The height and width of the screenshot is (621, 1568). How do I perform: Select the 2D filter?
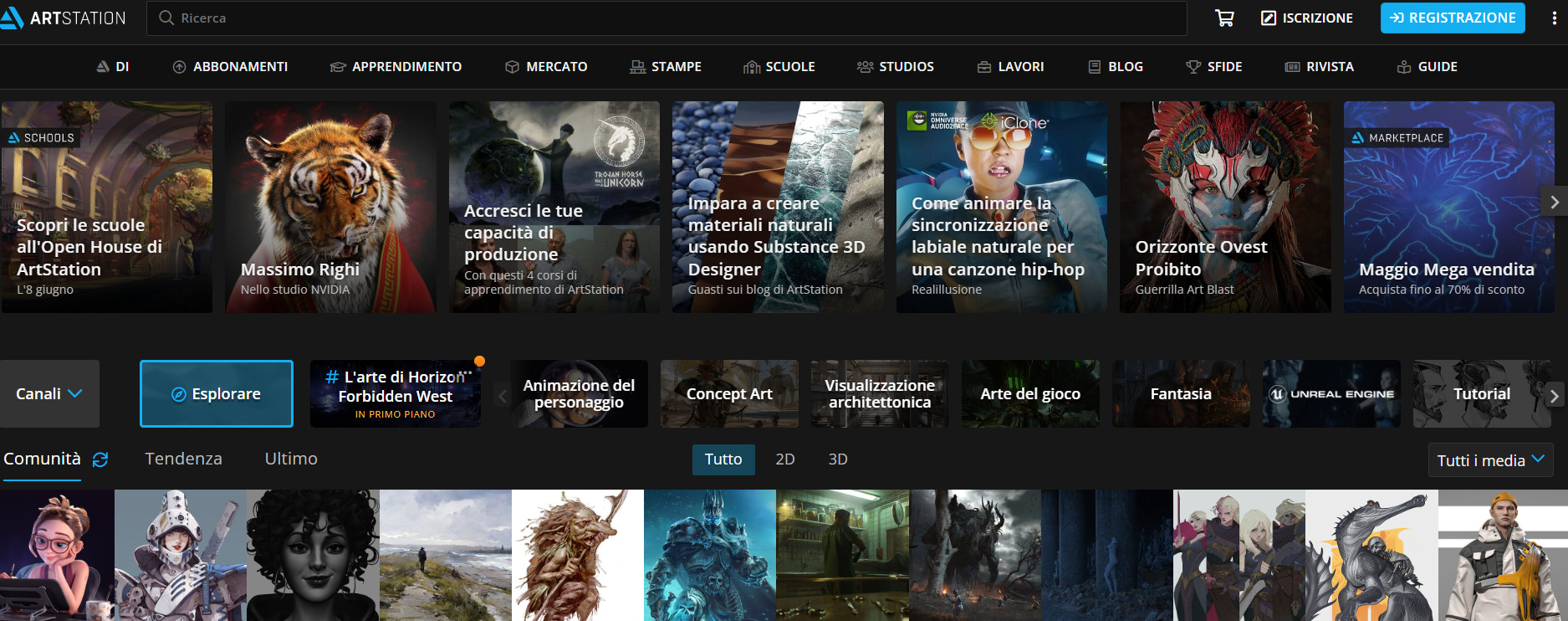pyautogui.click(x=784, y=459)
